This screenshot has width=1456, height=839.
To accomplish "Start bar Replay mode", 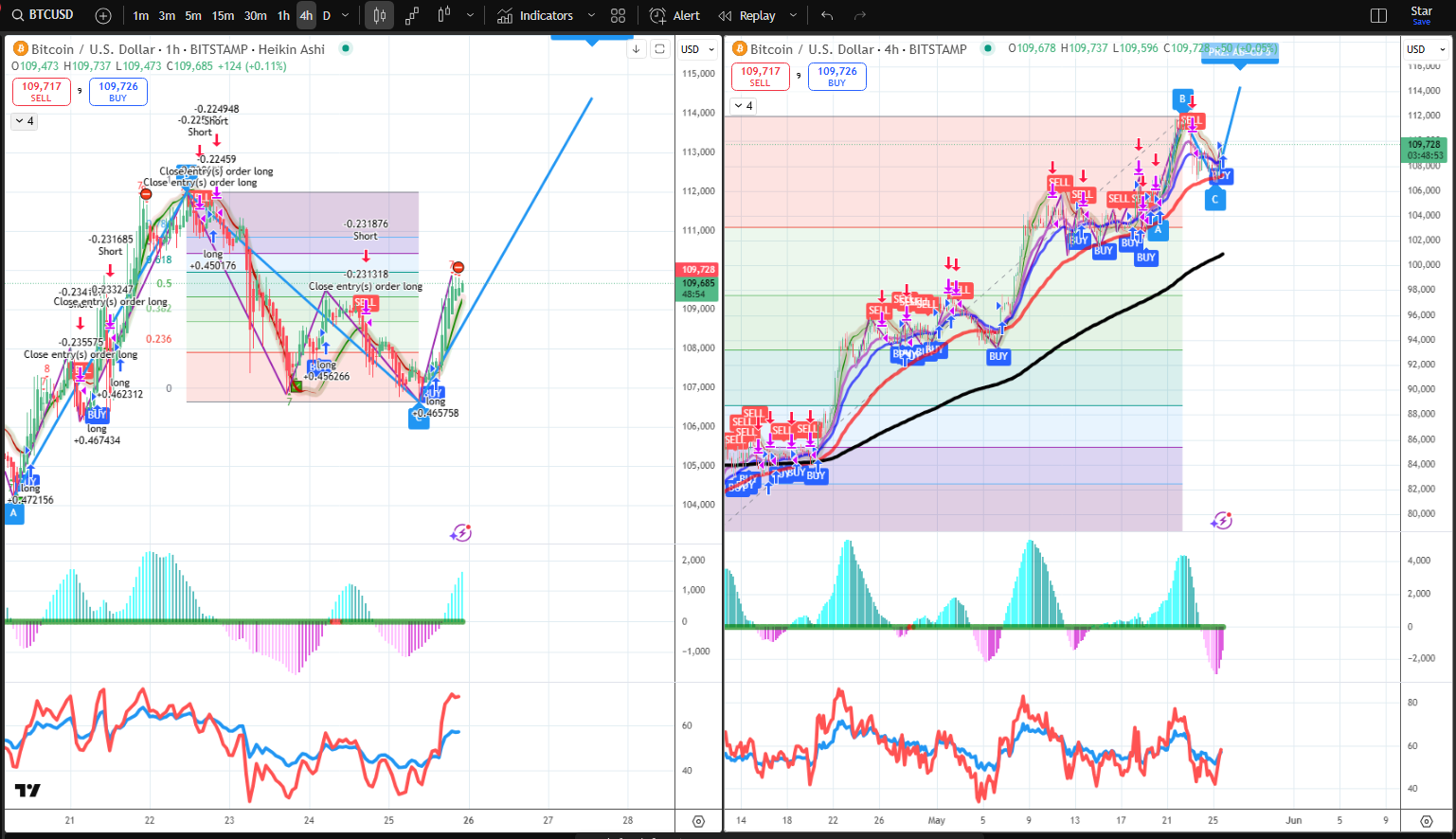I will click(x=747, y=16).
